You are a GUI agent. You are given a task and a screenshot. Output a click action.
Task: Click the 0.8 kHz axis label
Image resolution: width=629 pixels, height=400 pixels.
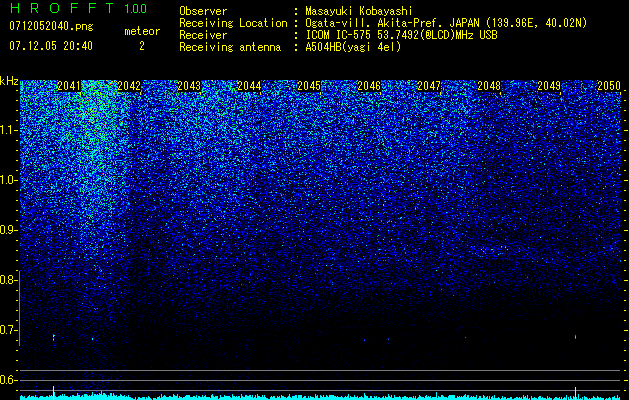pos(7,280)
